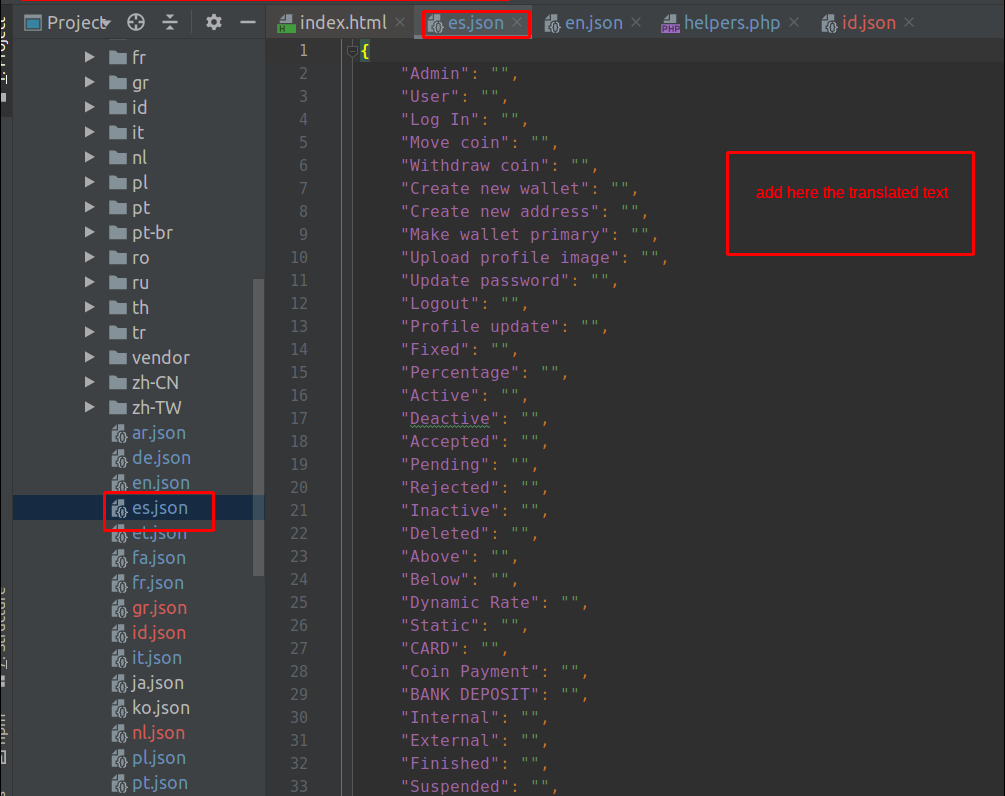Click the Collapse All icon in Project panel
The image size is (1005, 796).
[x=170, y=22]
